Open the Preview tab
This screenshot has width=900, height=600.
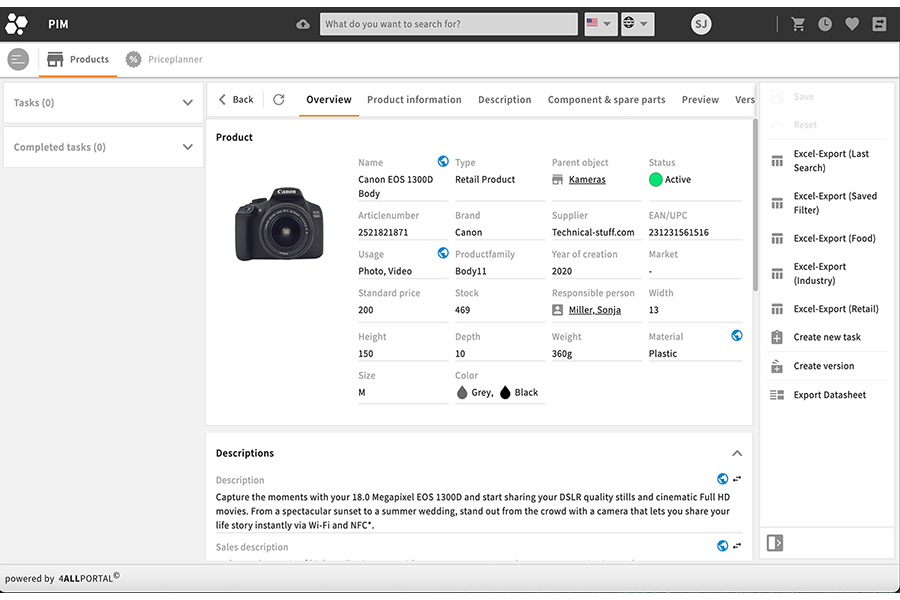point(700,100)
